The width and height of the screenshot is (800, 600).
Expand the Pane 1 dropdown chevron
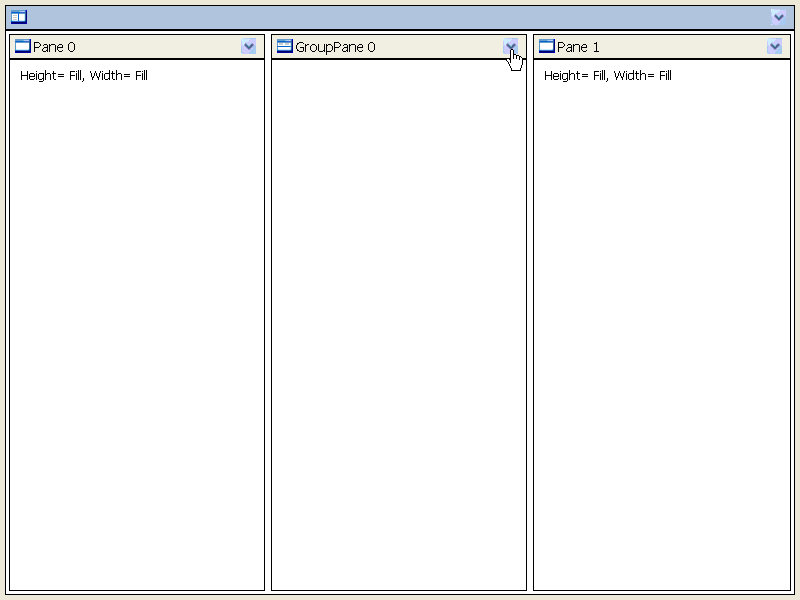774,47
